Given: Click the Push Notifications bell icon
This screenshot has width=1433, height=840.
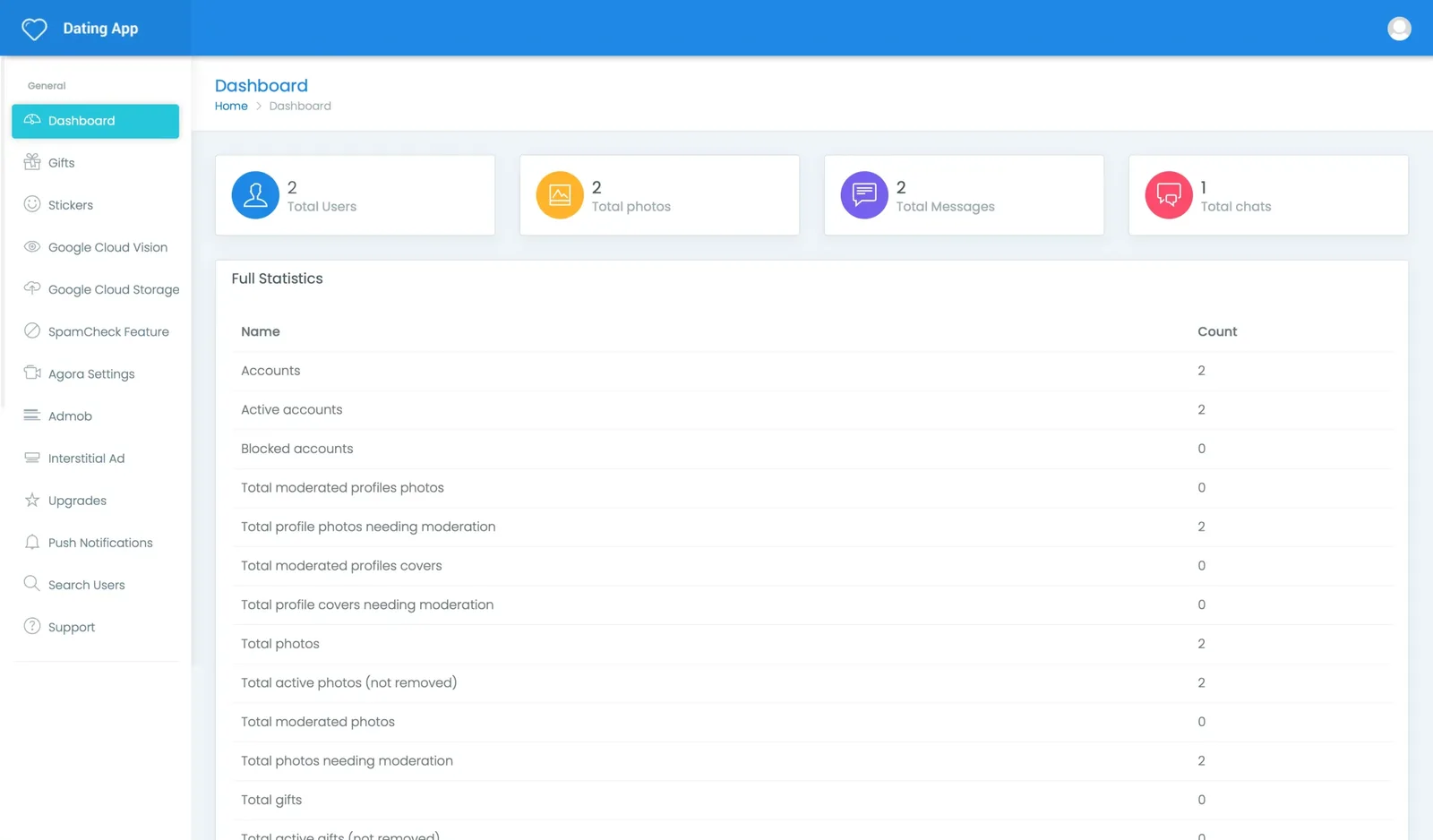Looking at the screenshot, I should click(x=32, y=542).
